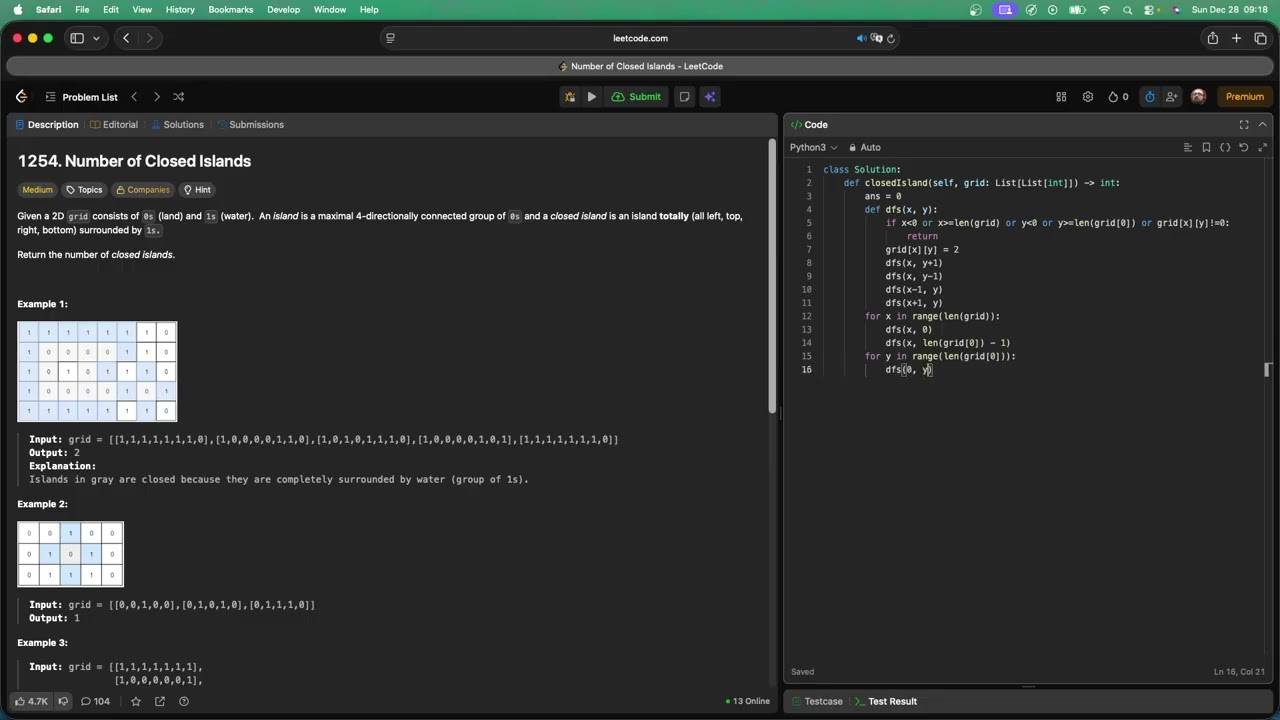Expand the Topics tag
1280x720 pixels.
point(84,190)
